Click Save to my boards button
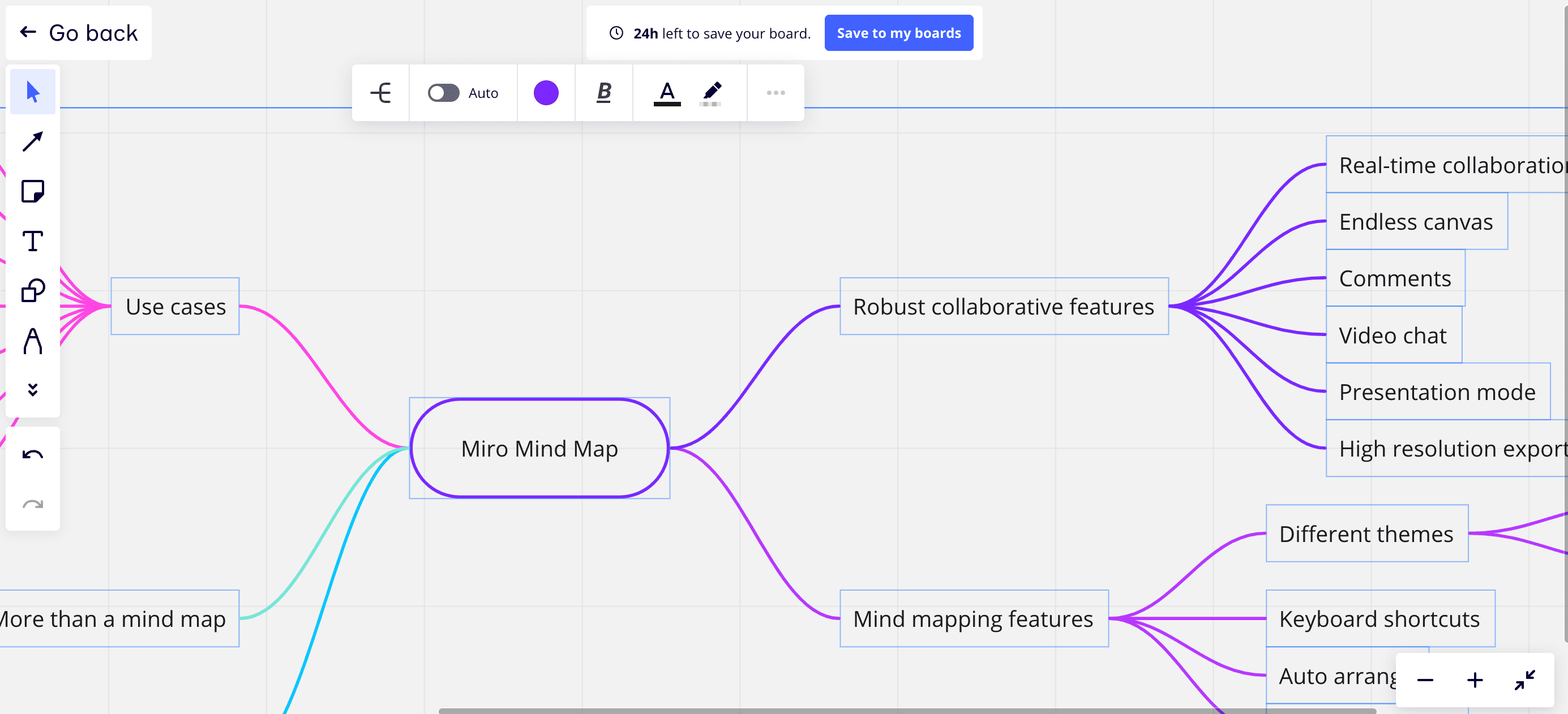This screenshot has width=1568, height=714. point(898,33)
